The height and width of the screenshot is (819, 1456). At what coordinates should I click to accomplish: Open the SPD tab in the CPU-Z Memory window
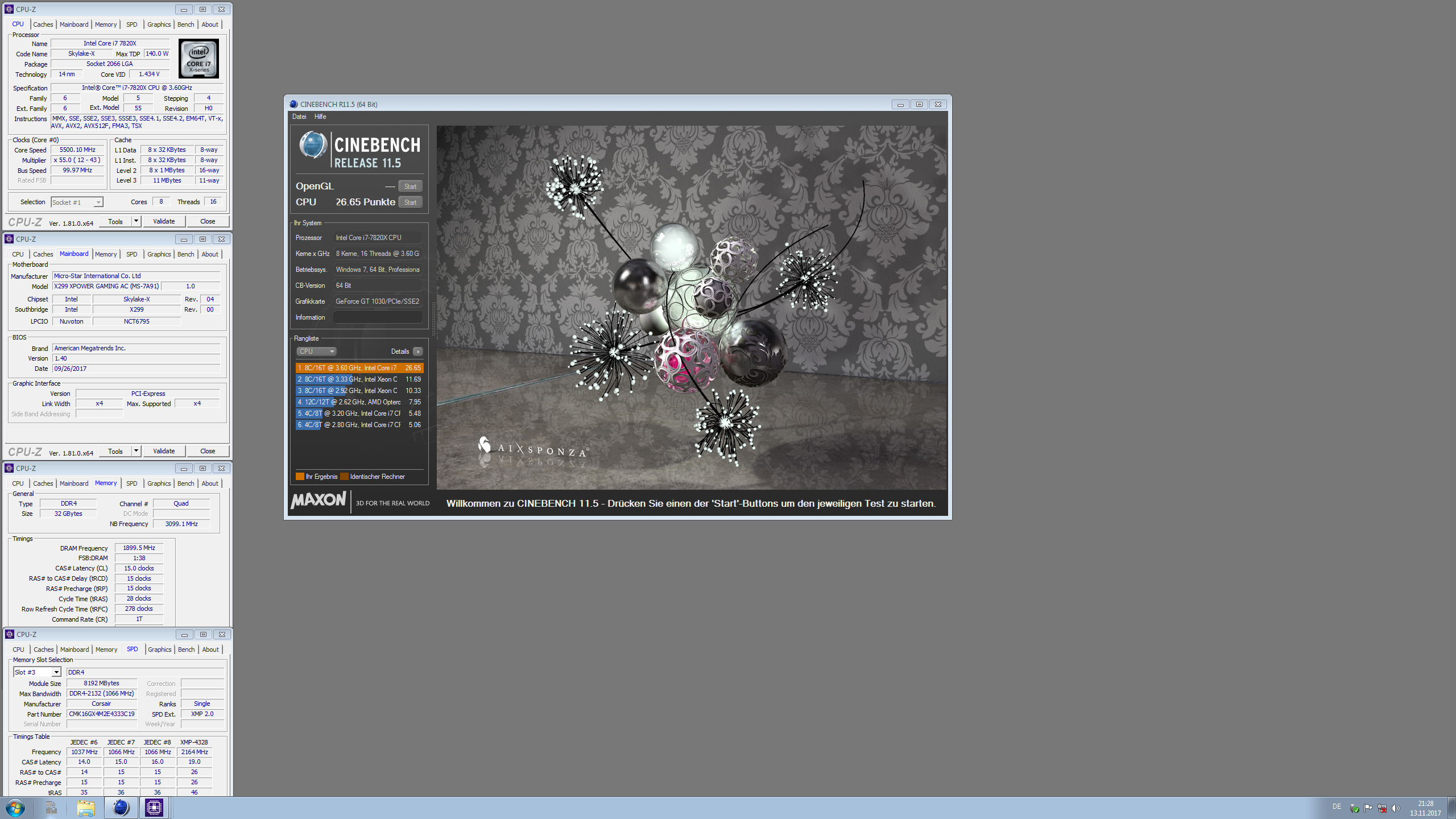pyautogui.click(x=131, y=483)
